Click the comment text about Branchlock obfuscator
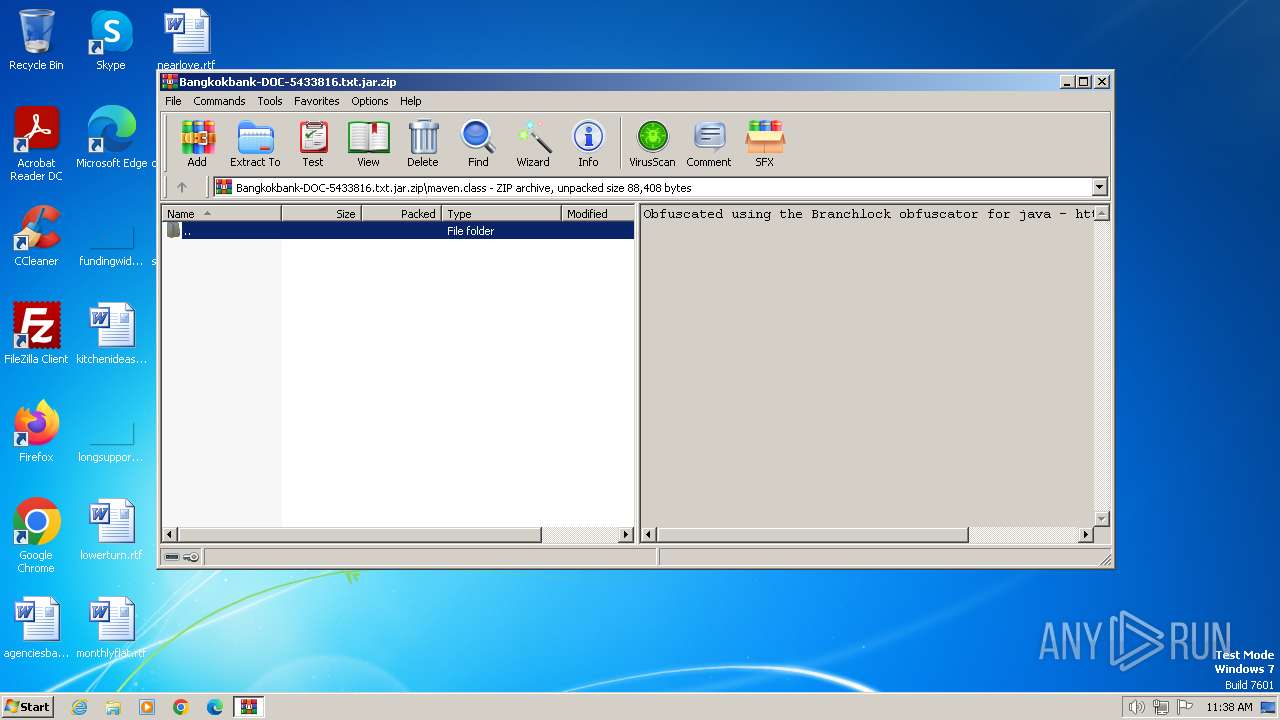Image resolution: width=1280 pixels, height=720 pixels. click(868, 214)
